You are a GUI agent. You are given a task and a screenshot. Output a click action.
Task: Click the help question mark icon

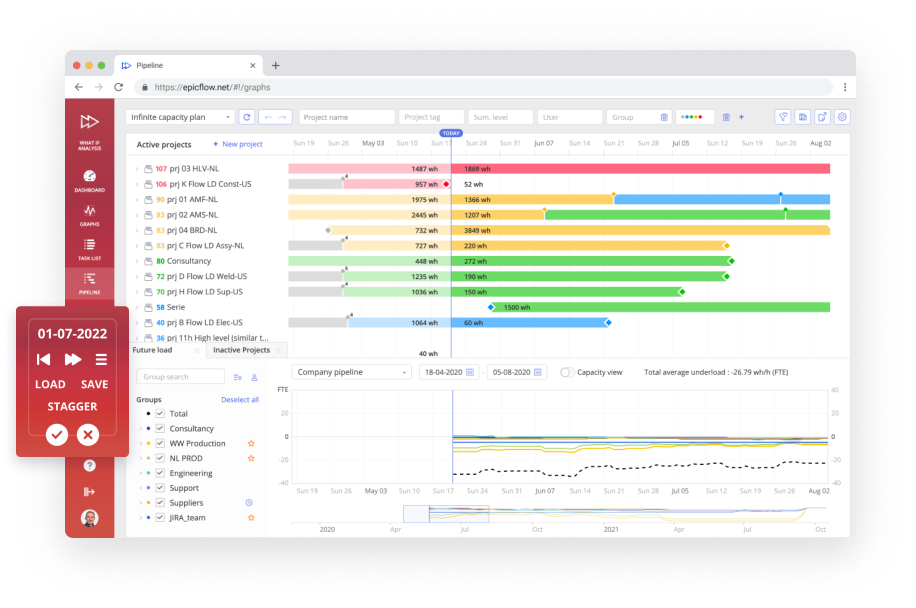click(x=90, y=465)
